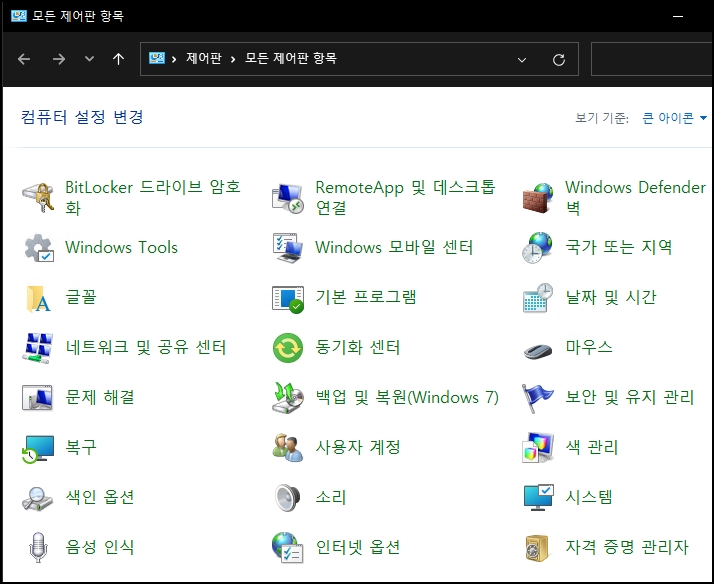
Task: Select the 모든 제어판 항목 breadcrumb segment
Action: point(291,58)
